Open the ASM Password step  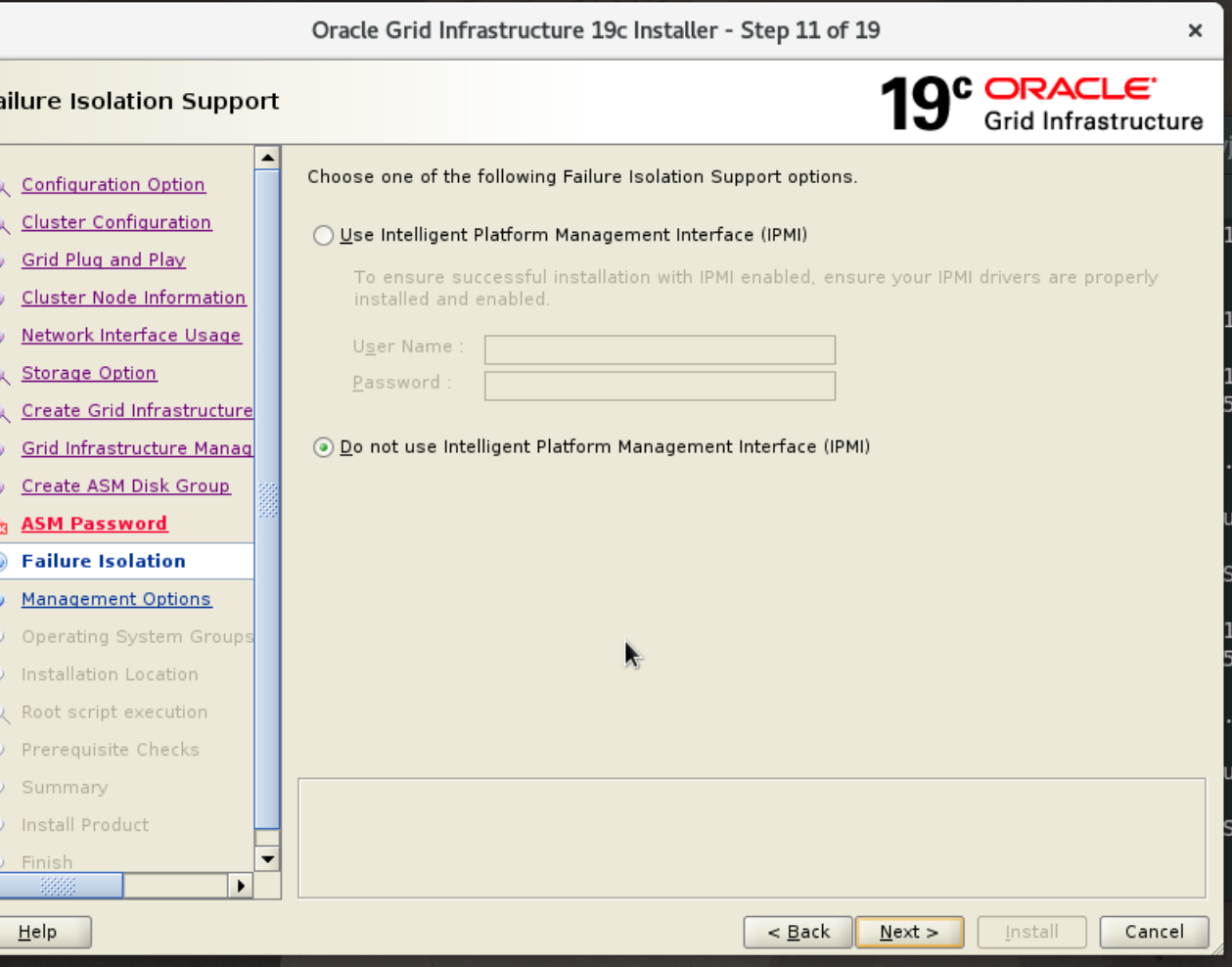click(x=94, y=524)
